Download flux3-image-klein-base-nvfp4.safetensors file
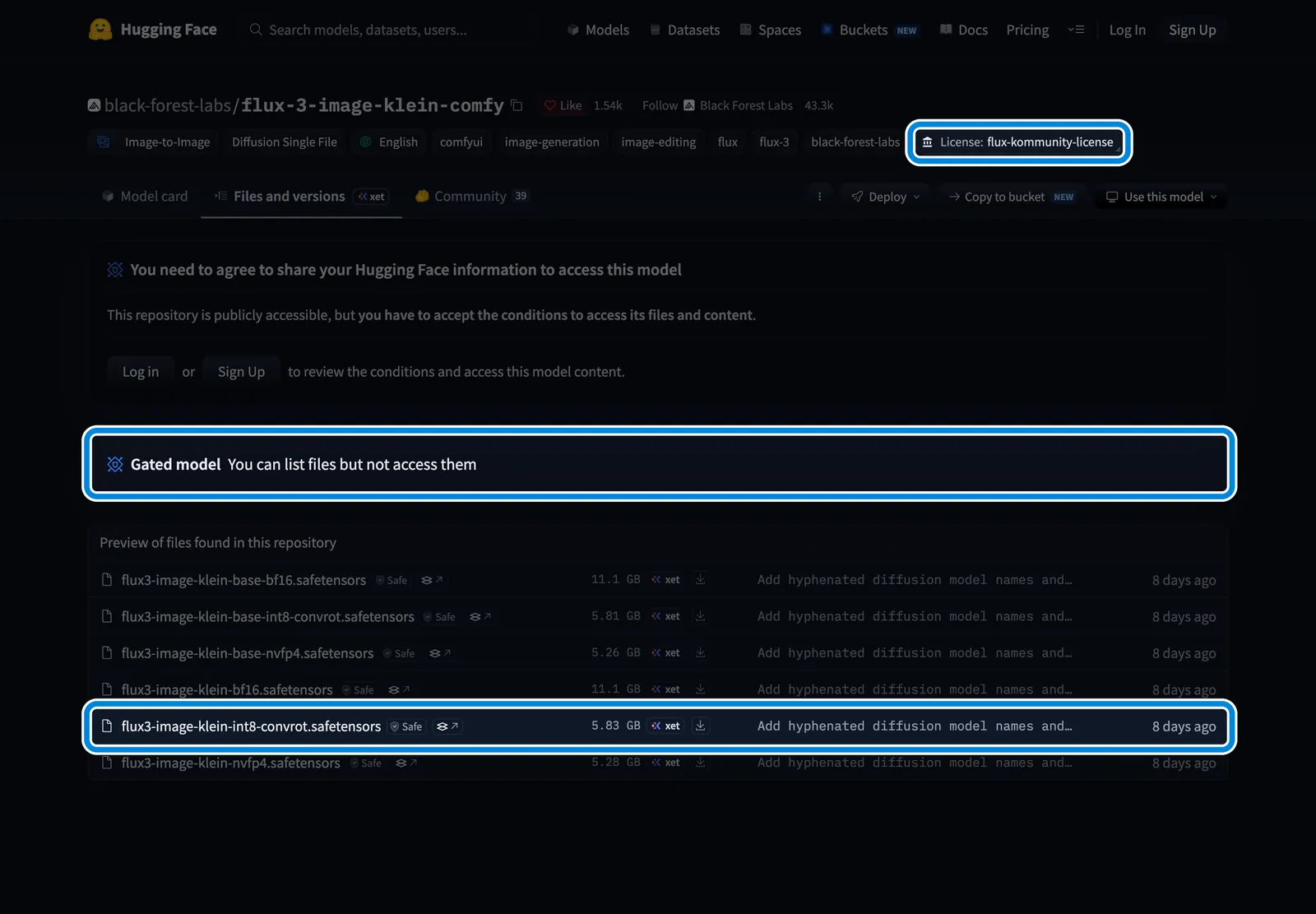 pyautogui.click(x=700, y=652)
